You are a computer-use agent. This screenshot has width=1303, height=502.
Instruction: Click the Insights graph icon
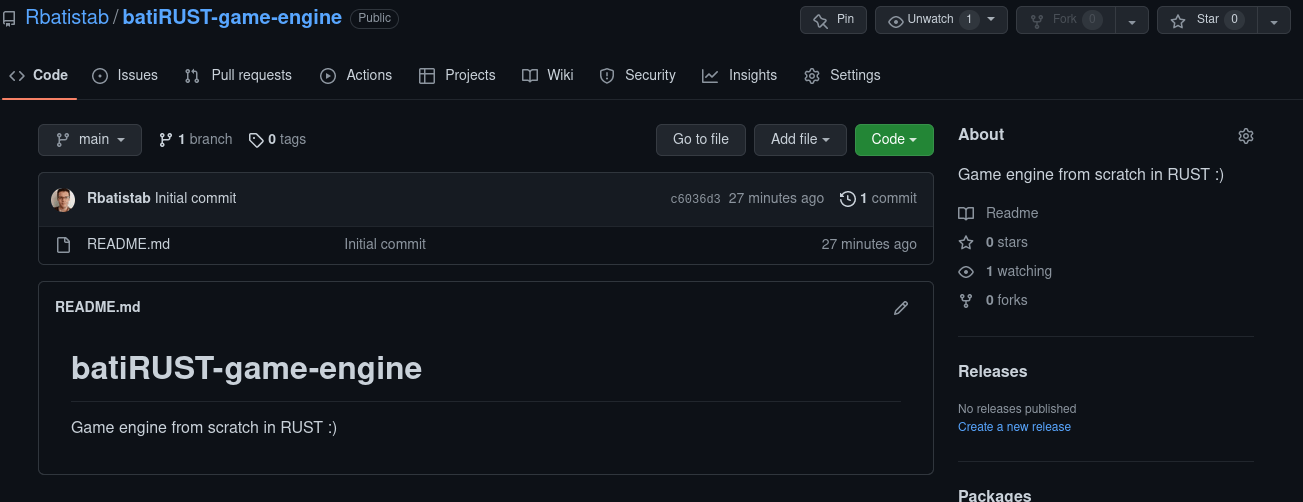click(x=710, y=76)
